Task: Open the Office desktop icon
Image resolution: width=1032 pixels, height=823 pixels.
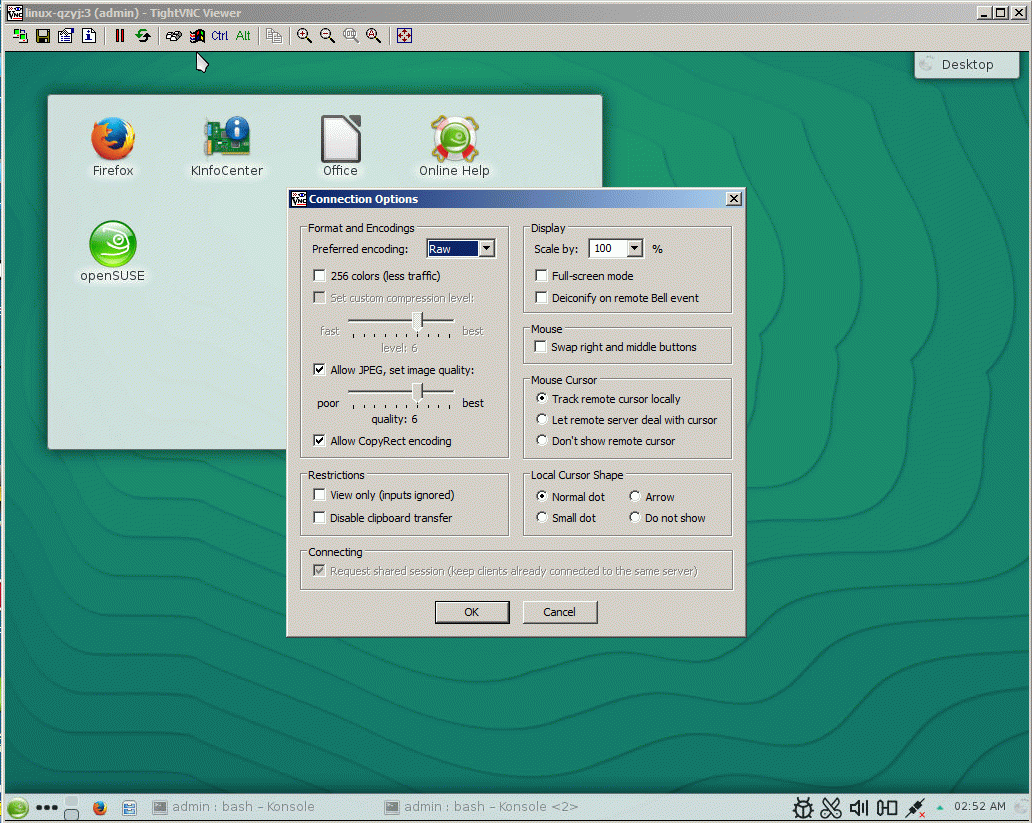Action: (340, 147)
